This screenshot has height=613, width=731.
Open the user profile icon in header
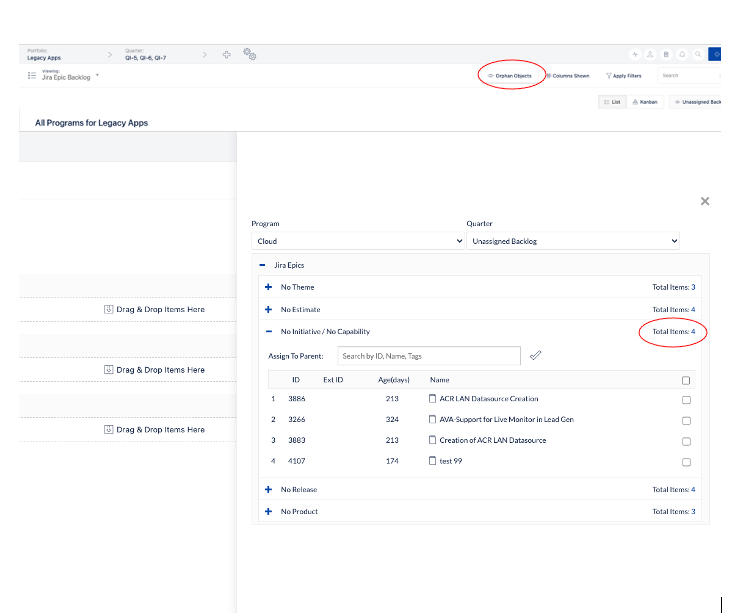click(x=650, y=55)
